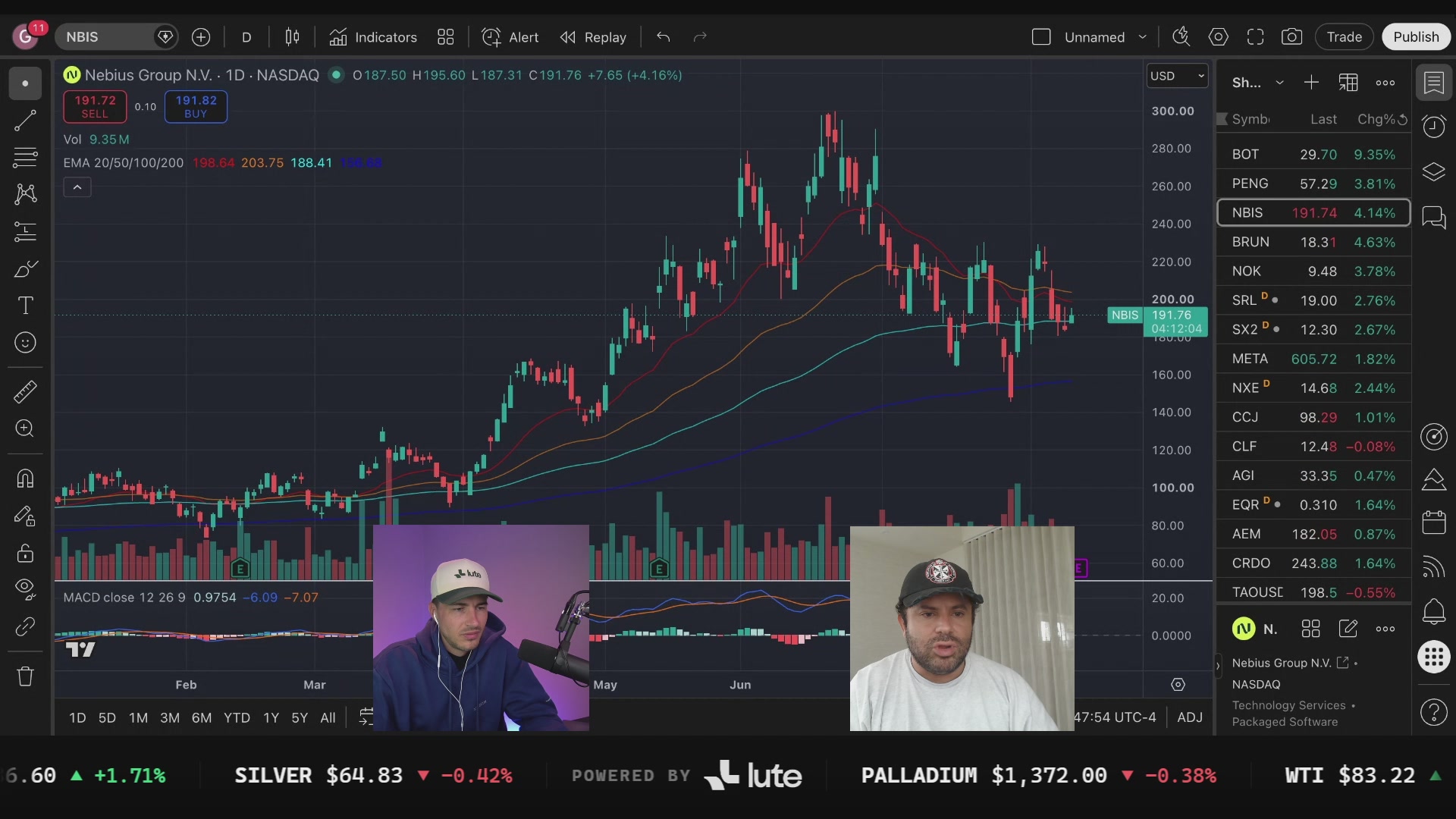Select the All time range

[x=328, y=717]
